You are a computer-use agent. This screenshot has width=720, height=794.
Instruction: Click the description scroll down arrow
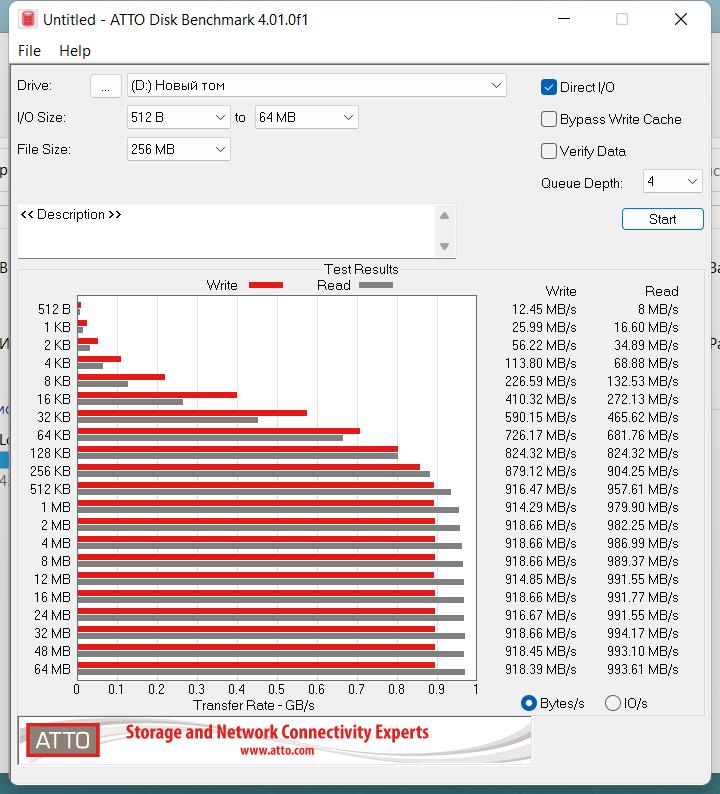point(445,247)
